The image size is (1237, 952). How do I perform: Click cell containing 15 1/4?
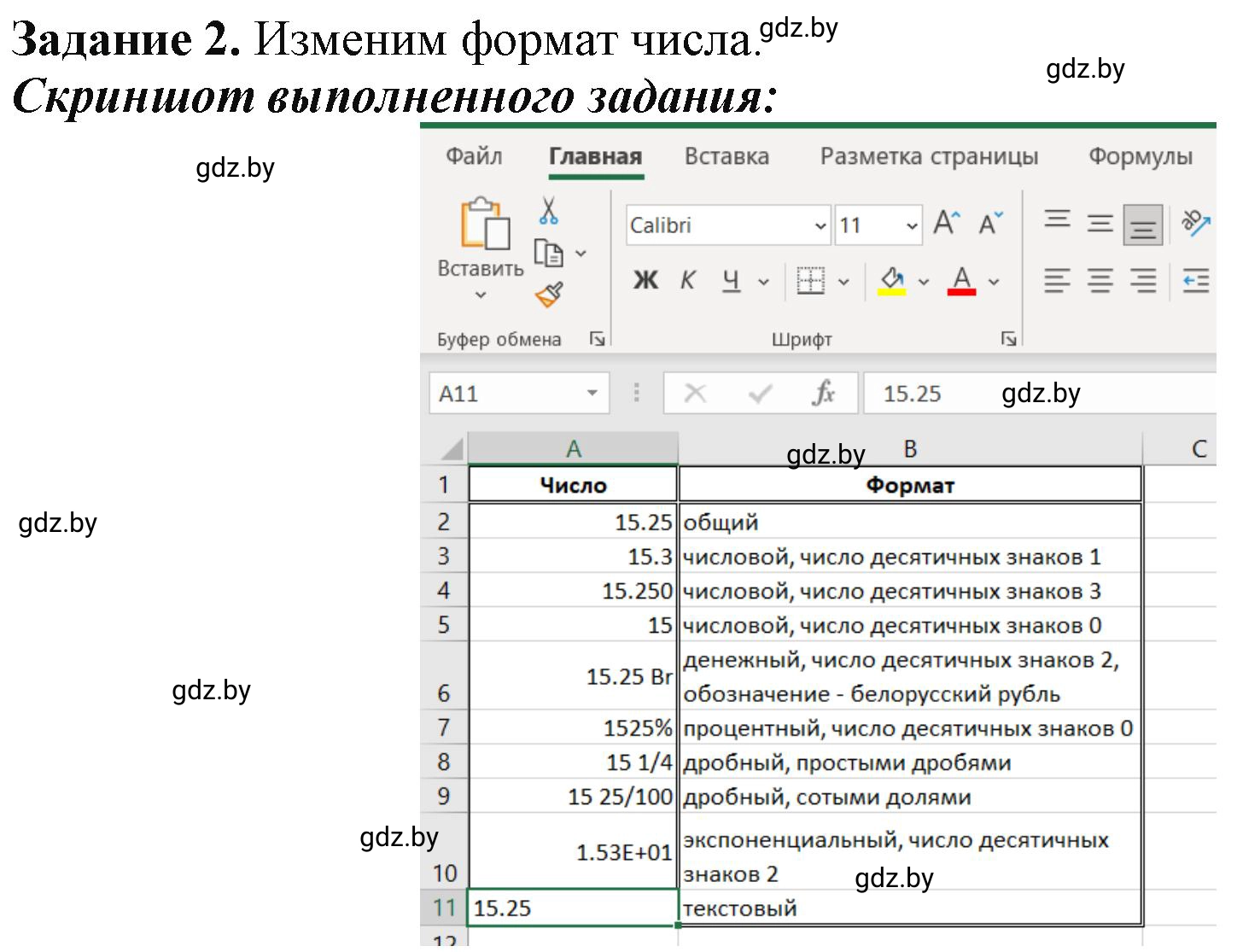tap(573, 762)
